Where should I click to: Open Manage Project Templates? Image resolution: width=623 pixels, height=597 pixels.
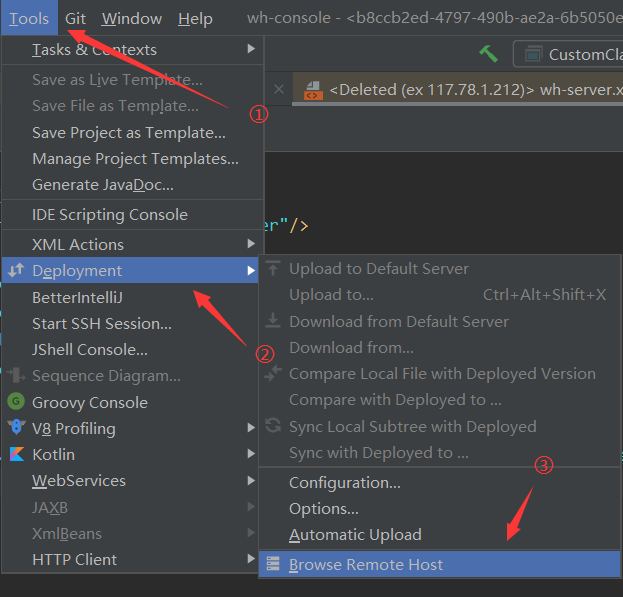pos(135,159)
